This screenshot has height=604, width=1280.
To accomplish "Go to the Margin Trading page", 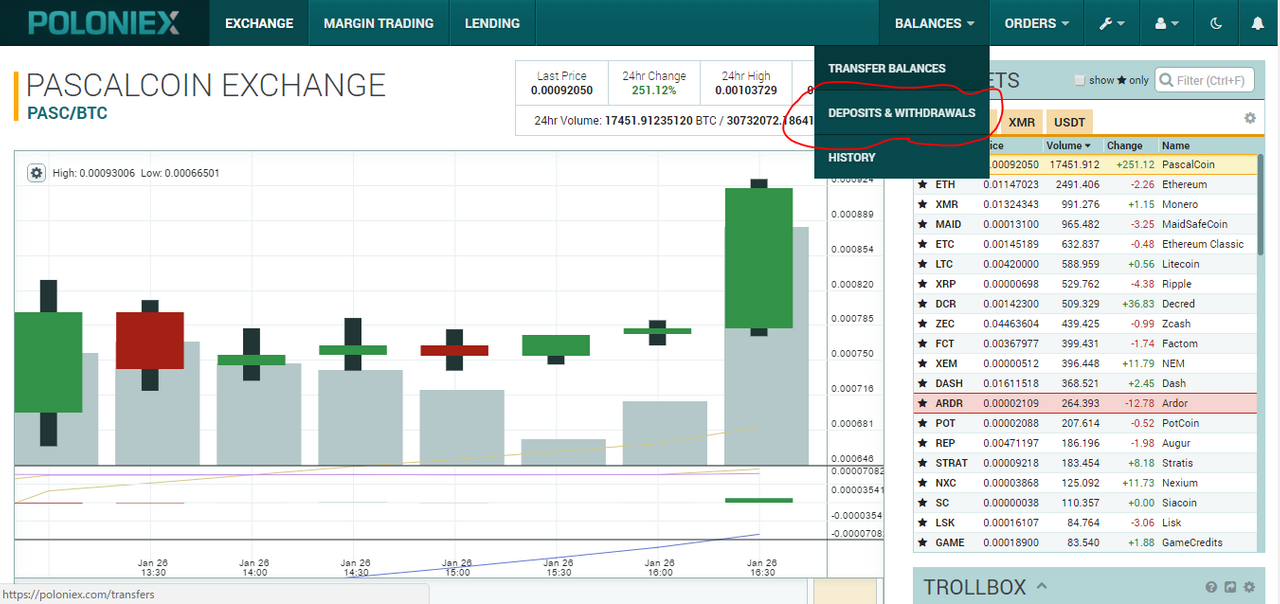I will [x=378, y=23].
